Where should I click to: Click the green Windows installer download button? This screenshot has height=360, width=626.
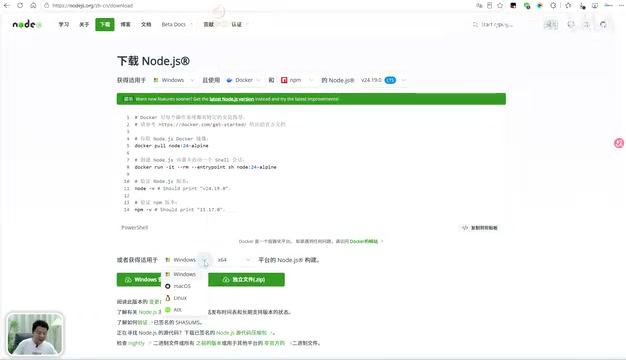tap(139, 279)
